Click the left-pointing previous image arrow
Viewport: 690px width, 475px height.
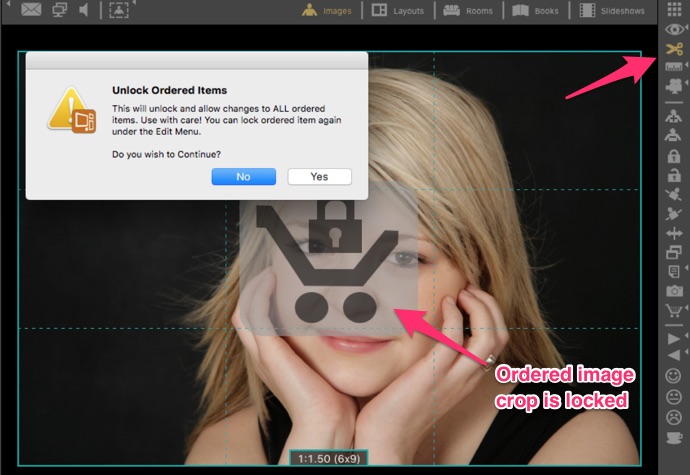click(x=674, y=356)
